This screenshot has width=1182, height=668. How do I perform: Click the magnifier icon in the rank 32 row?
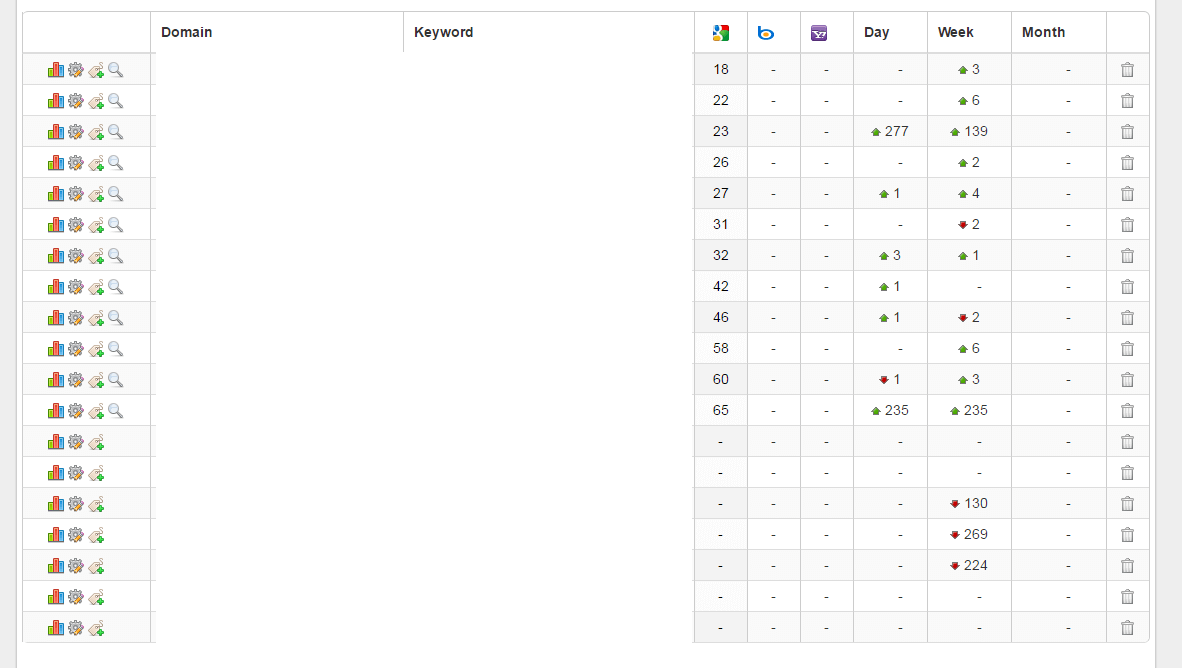click(x=116, y=256)
